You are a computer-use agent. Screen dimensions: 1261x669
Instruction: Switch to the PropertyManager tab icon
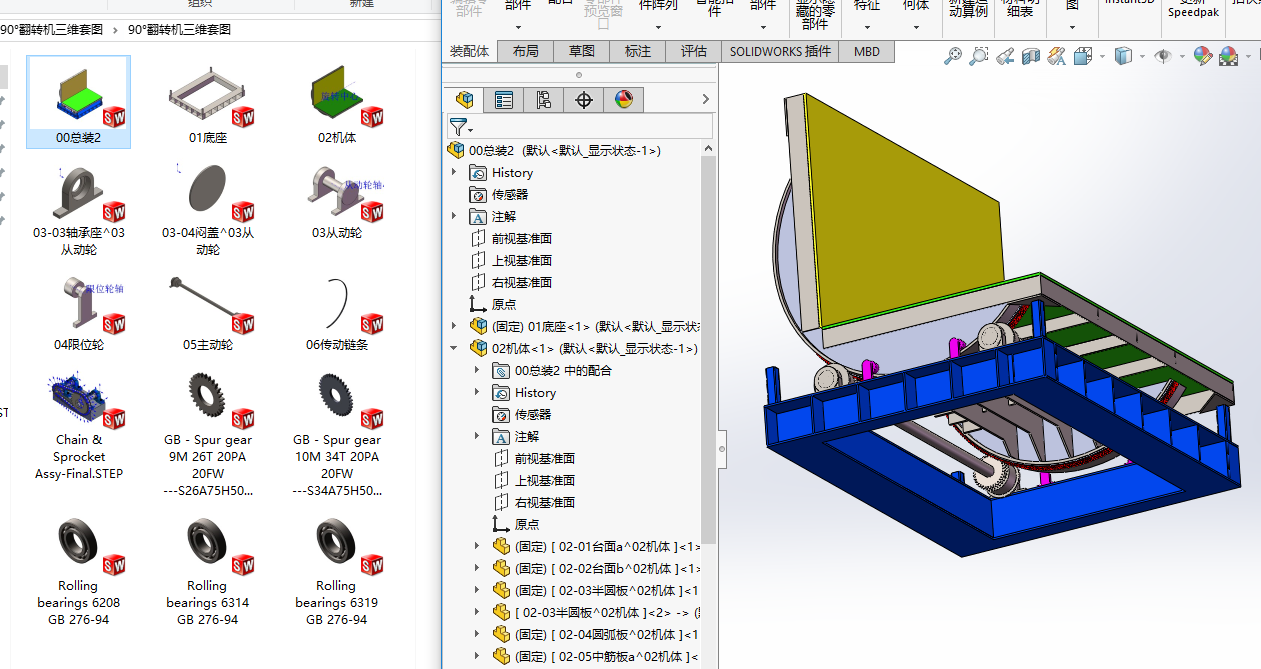click(x=504, y=100)
